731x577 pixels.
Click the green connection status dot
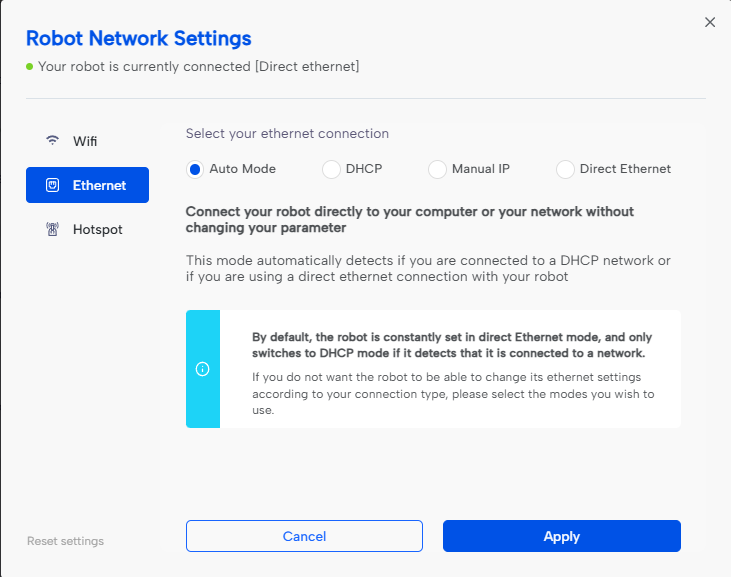tap(30, 66)
